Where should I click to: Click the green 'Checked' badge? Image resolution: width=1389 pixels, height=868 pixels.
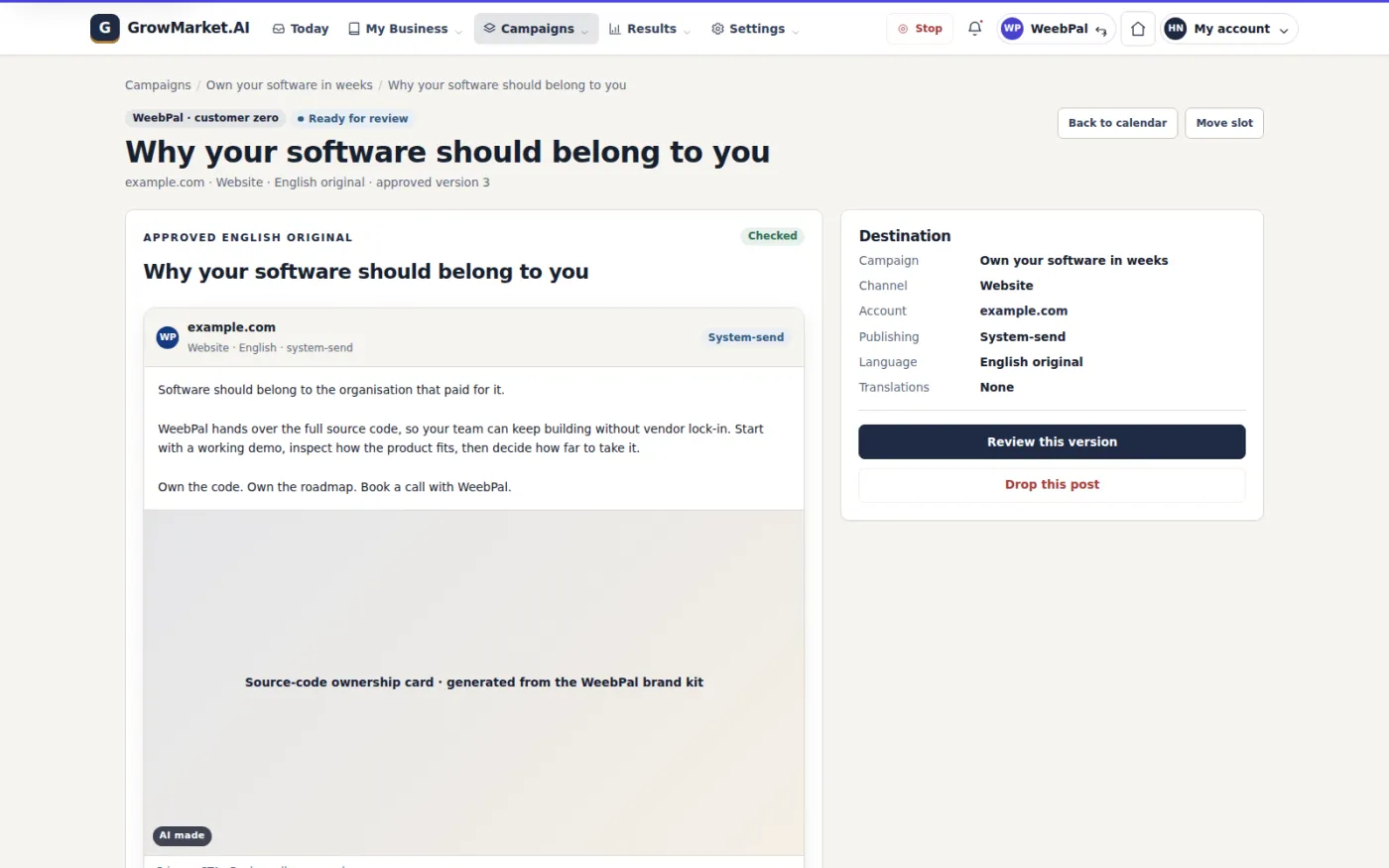click(772, 236)
